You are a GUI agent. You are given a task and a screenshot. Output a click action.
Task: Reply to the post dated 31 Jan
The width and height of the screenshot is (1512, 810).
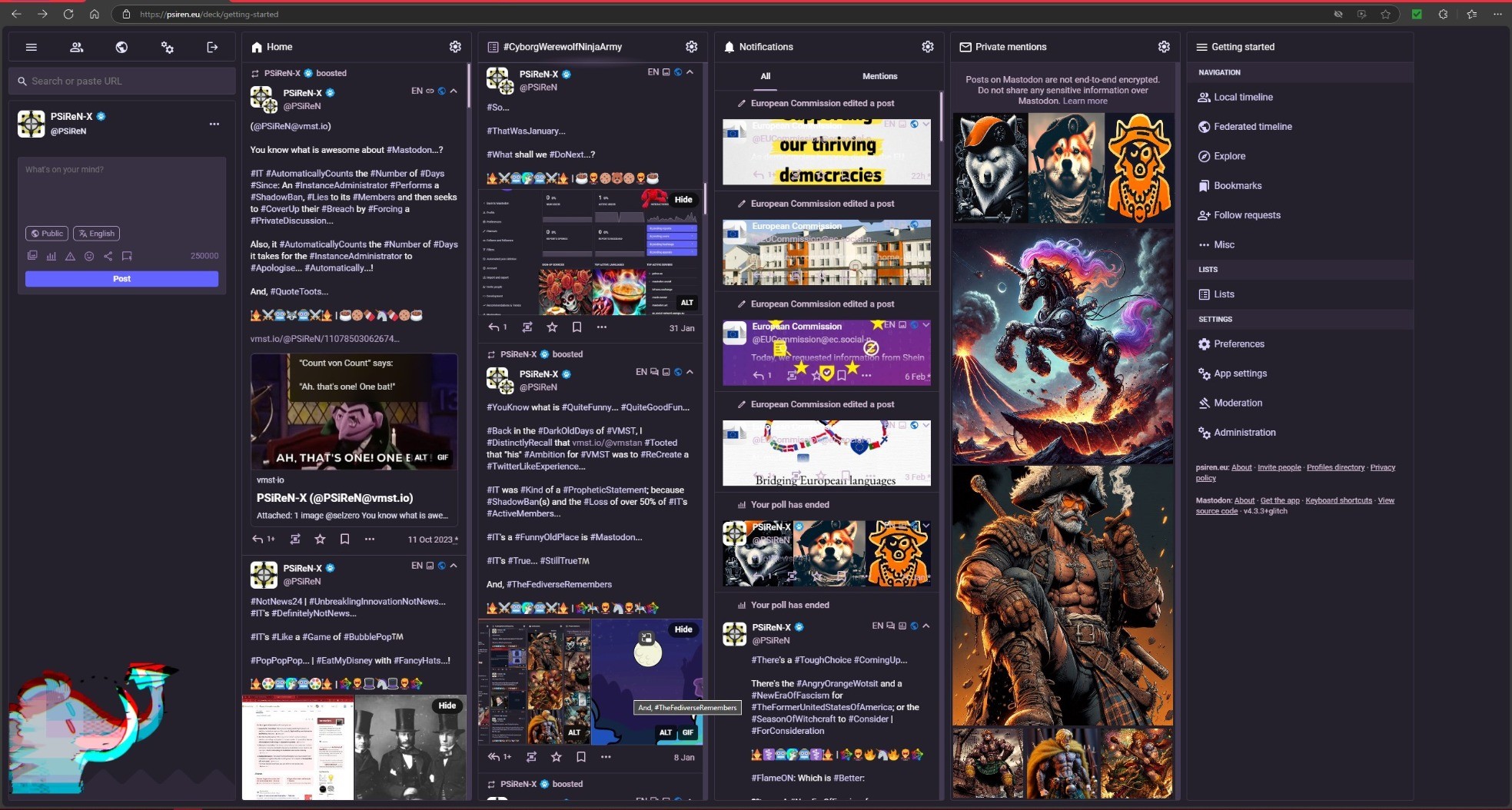pos(494,327)
